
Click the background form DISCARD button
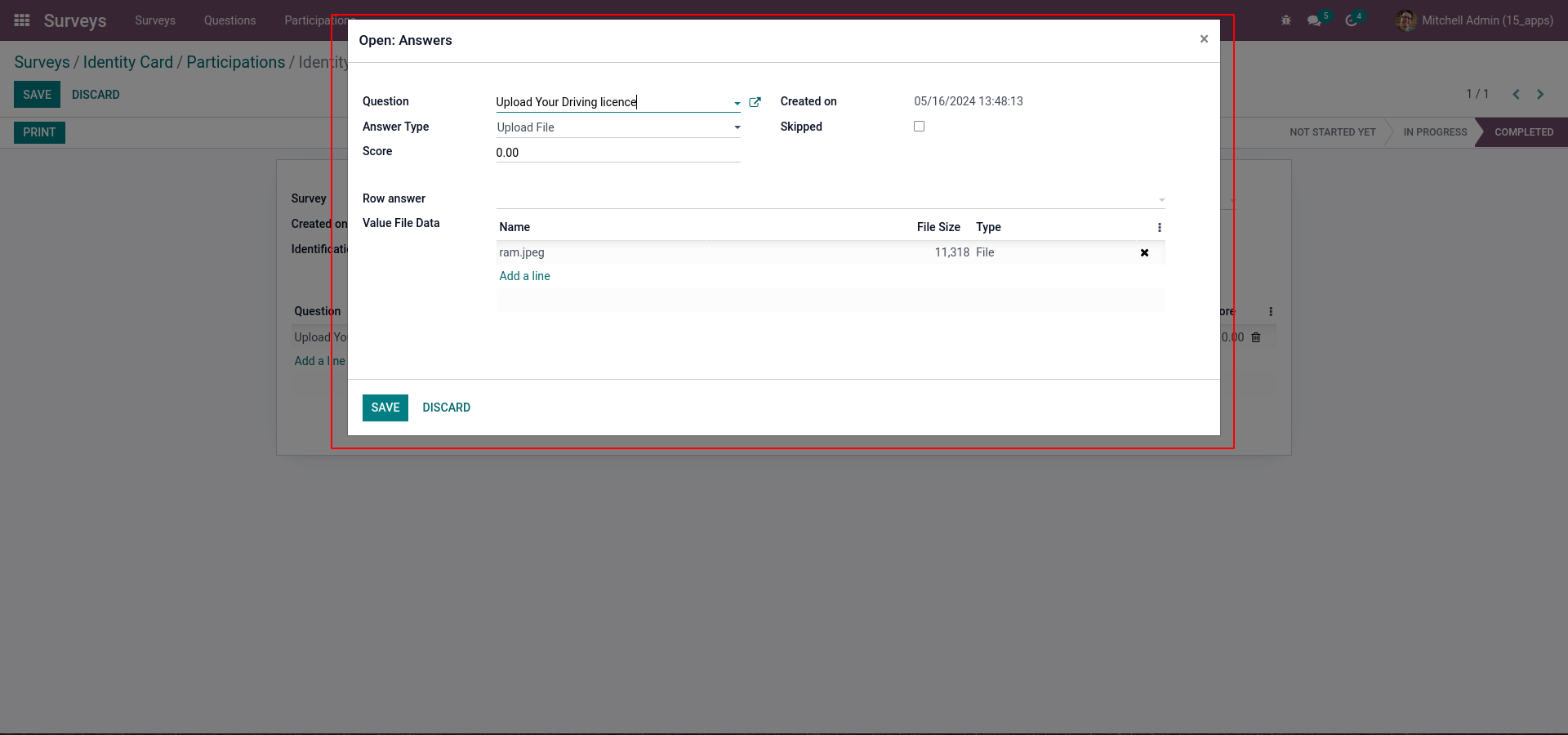click(96, 95)
